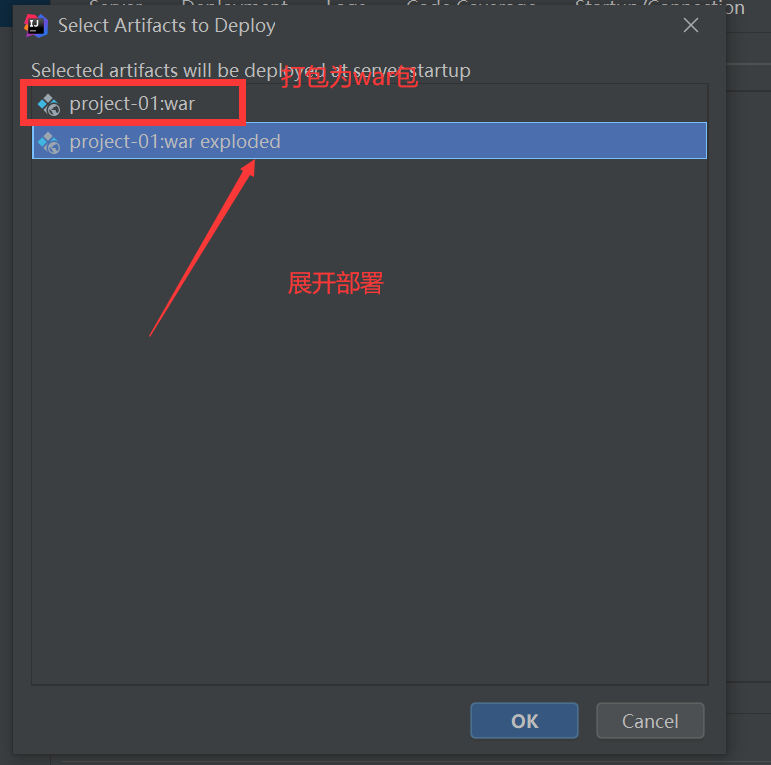Select the project-01:war exploded artifact row
The height and width of the screenshot is (765, 771).
369,141
